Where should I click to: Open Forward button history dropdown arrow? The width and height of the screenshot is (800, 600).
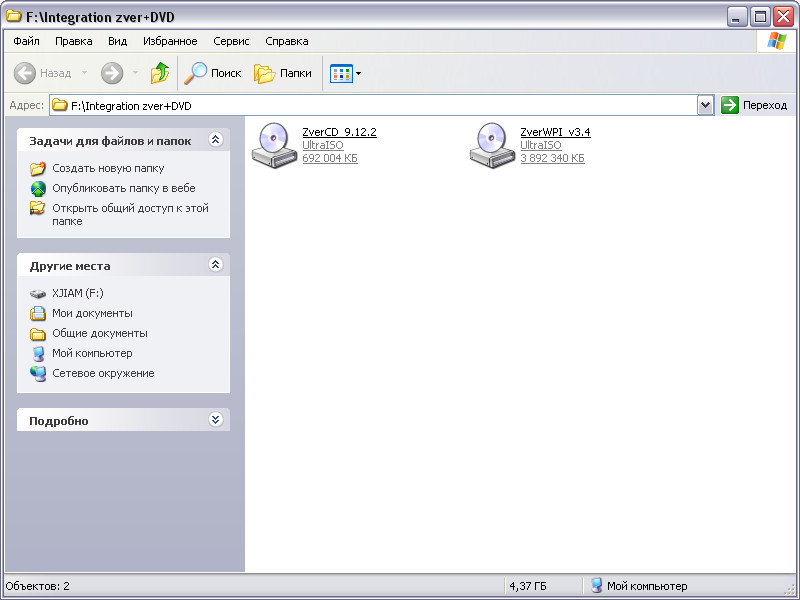pyautogui.click(x=135, y=73)
